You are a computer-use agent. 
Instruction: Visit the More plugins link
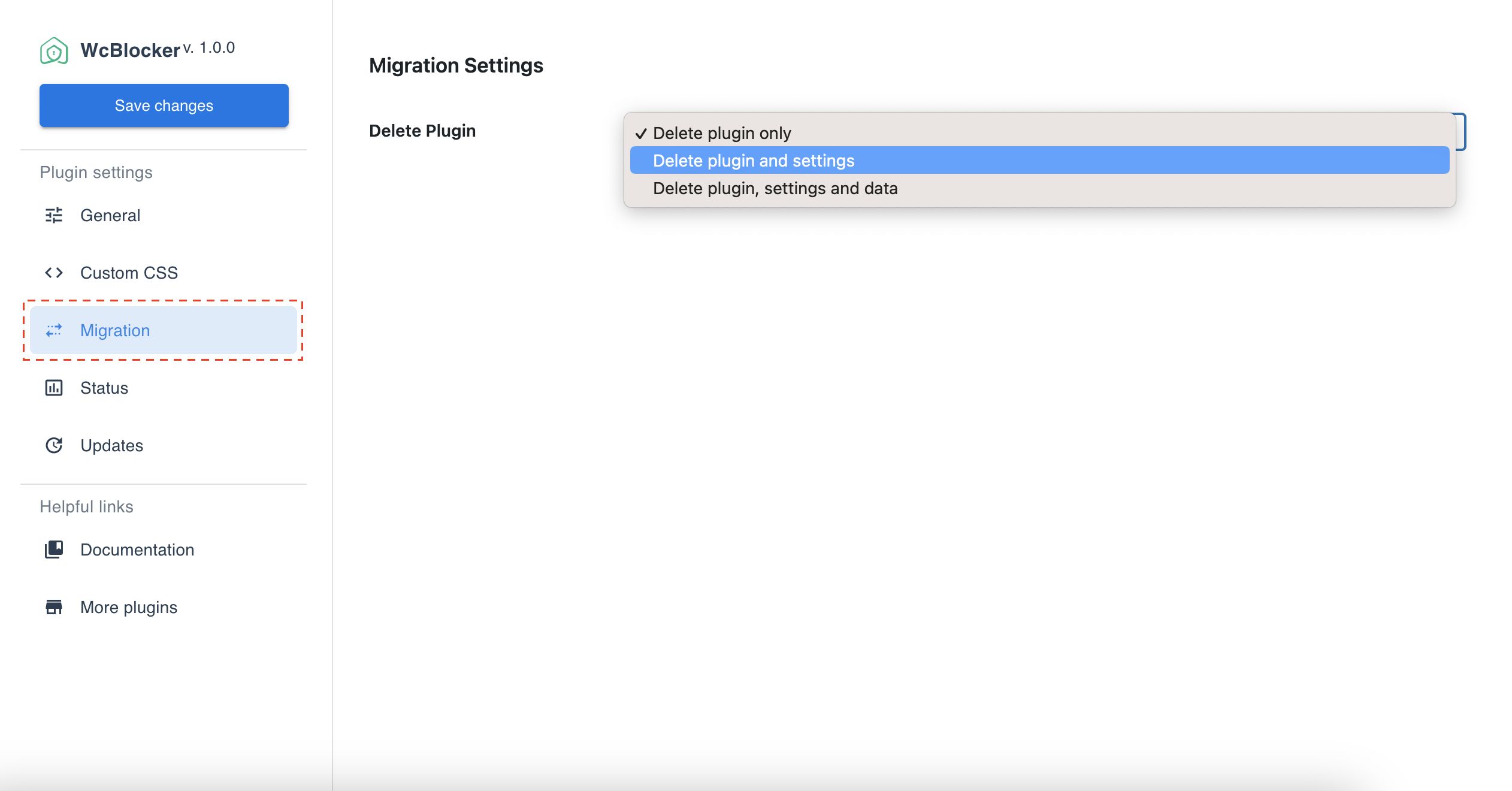click(129, 607)
